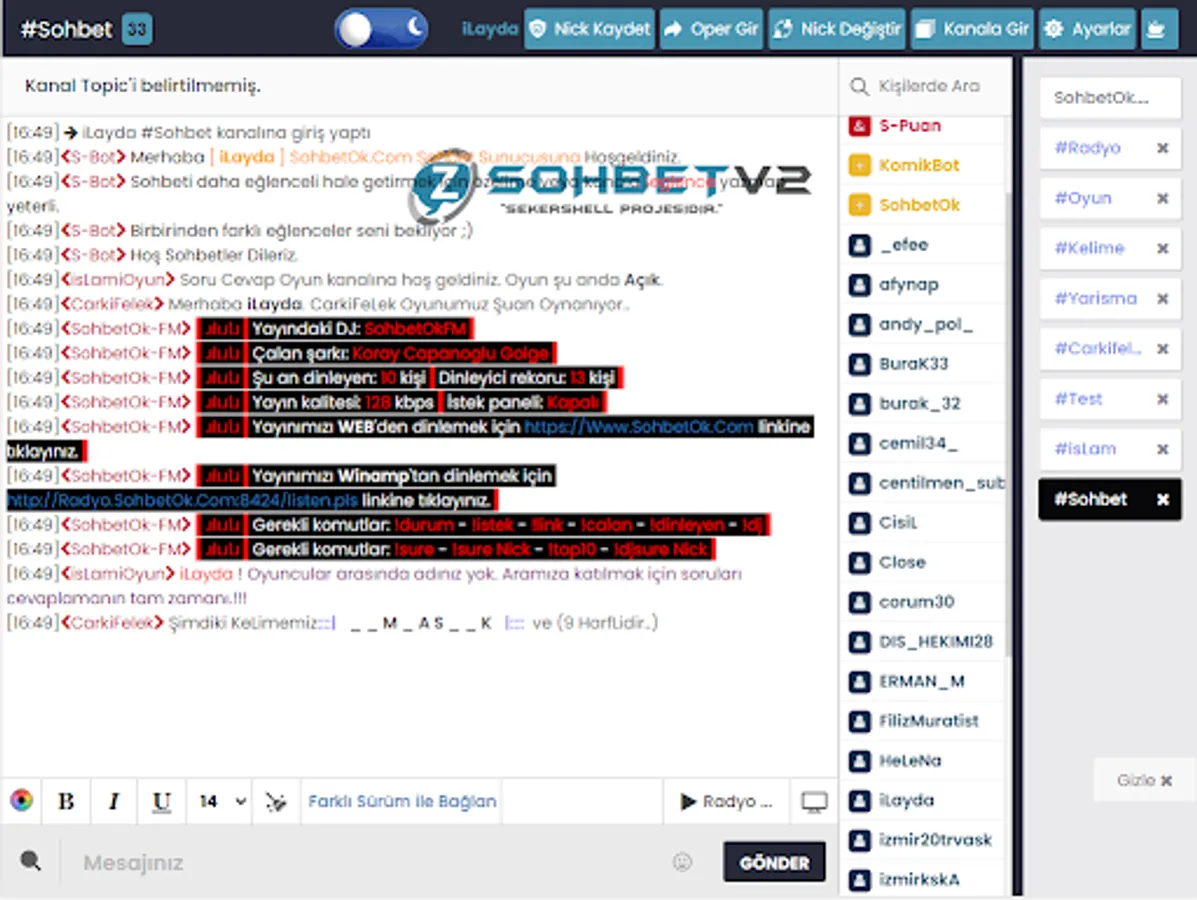Viewport: 1197px width, 900px height.
Task: Switch to the #Yarisma channel tab
Action: (x=1095, y=298)
